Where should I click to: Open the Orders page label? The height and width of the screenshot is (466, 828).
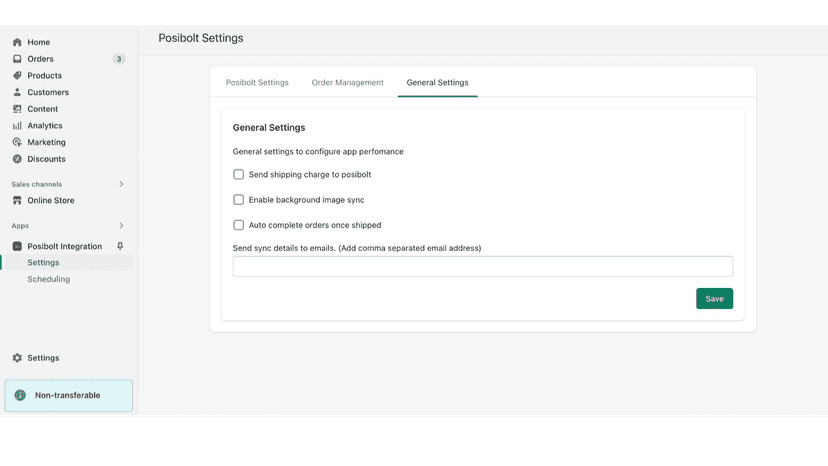coord(41,59)
